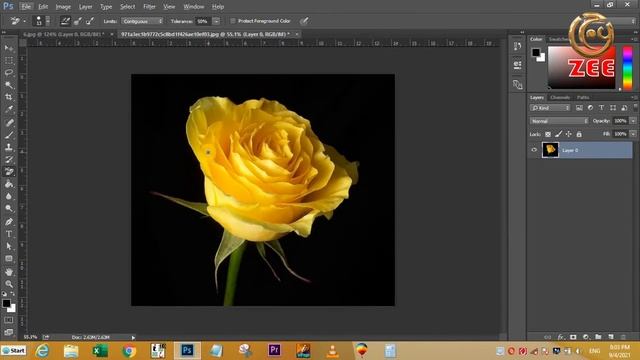Open the Image menu
Image resolution: width=640 pixels, height=360 pixels.
(x=63, y=7)
